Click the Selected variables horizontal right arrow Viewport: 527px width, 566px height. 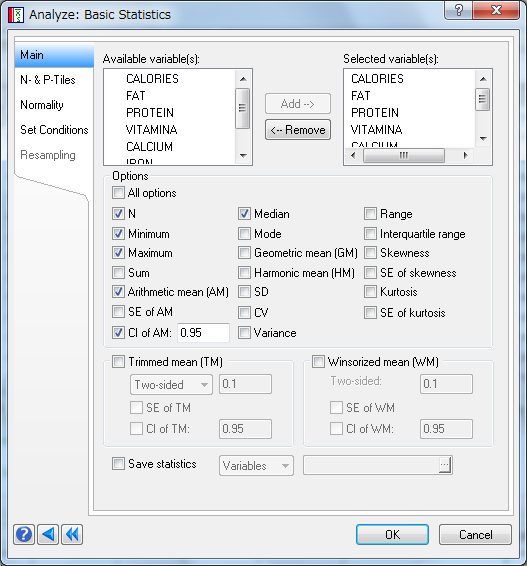465,155
